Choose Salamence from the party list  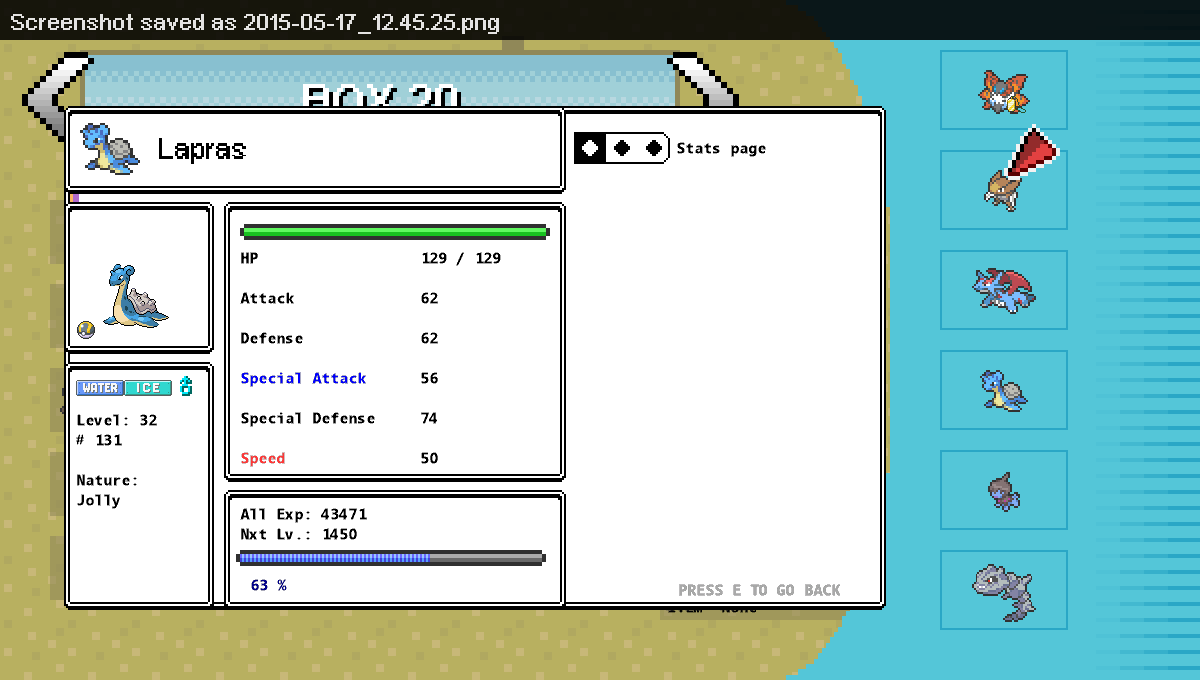(1003, 290)
